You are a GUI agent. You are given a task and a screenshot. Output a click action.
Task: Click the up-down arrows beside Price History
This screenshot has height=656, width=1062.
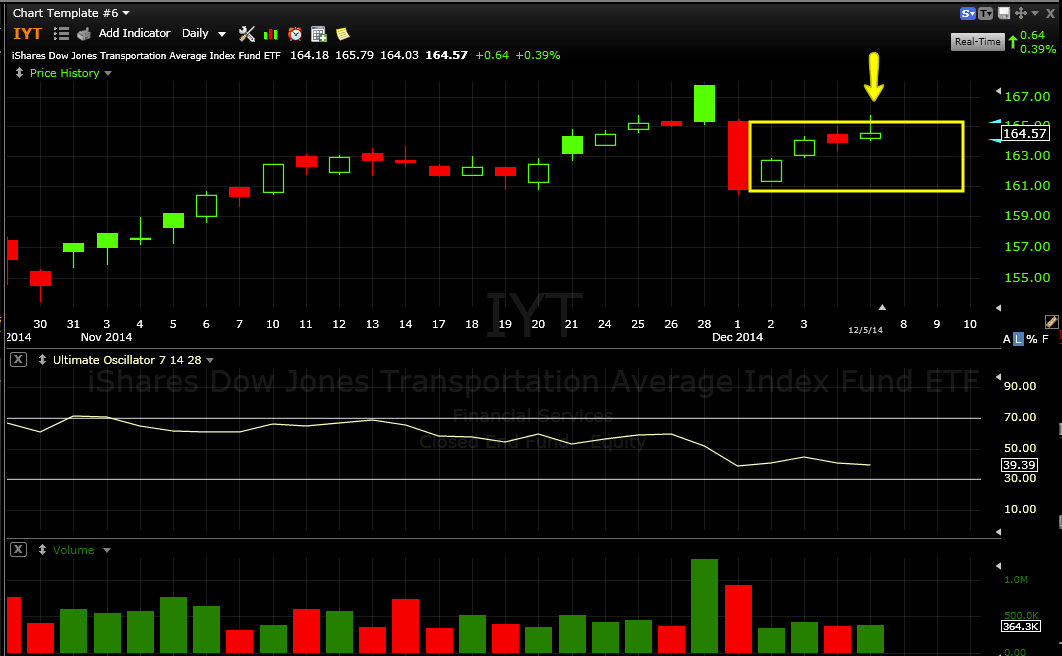pos(19,72)
